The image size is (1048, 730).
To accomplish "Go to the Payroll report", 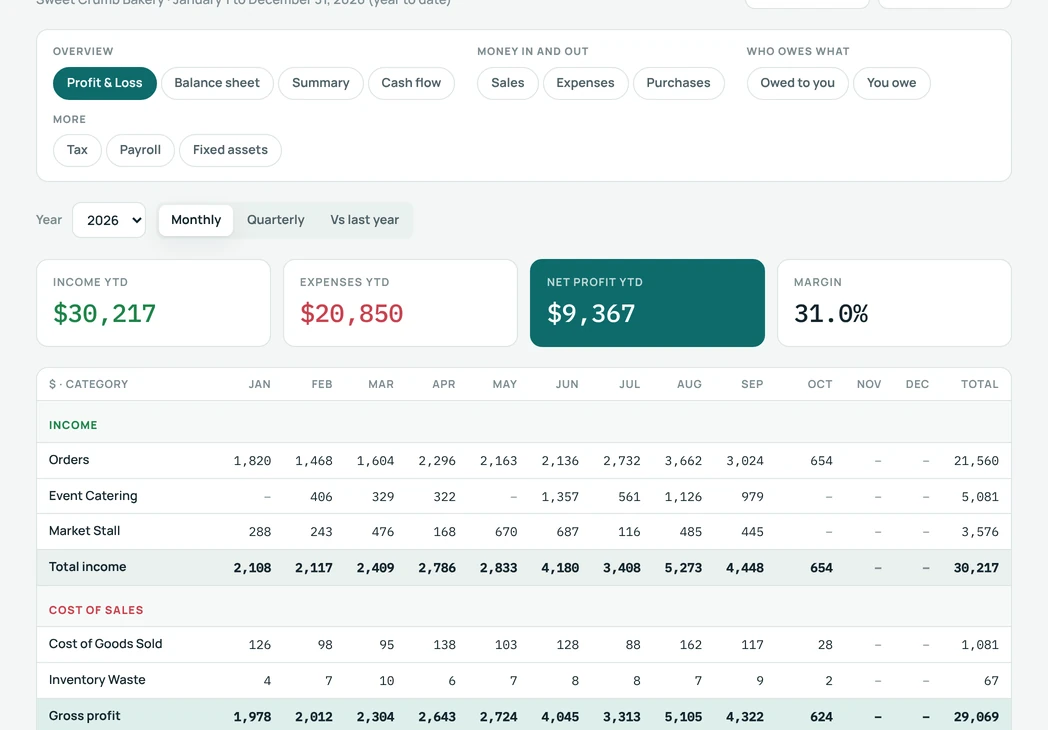I will [x=140, y=150].
